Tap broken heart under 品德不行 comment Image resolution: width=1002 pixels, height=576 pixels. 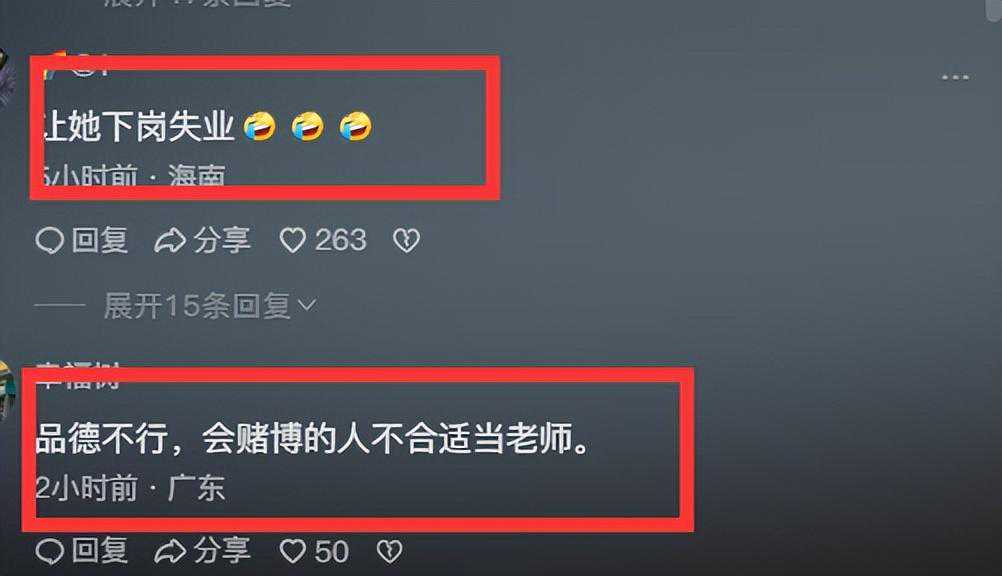pos(389,551)
